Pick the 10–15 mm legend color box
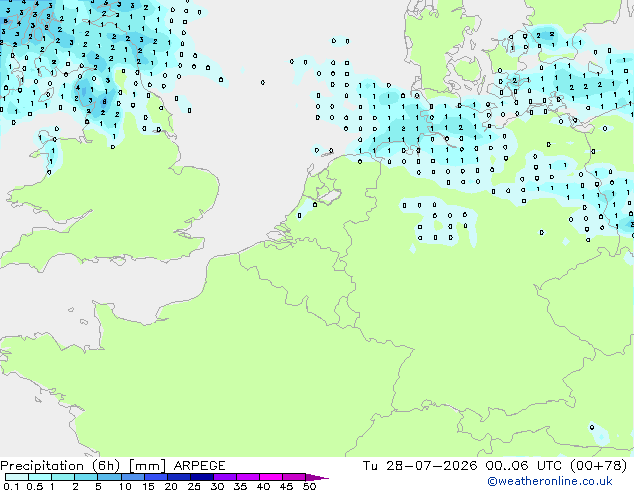The height and width of the screenshot is (490, 634). [x=132, y=477]
